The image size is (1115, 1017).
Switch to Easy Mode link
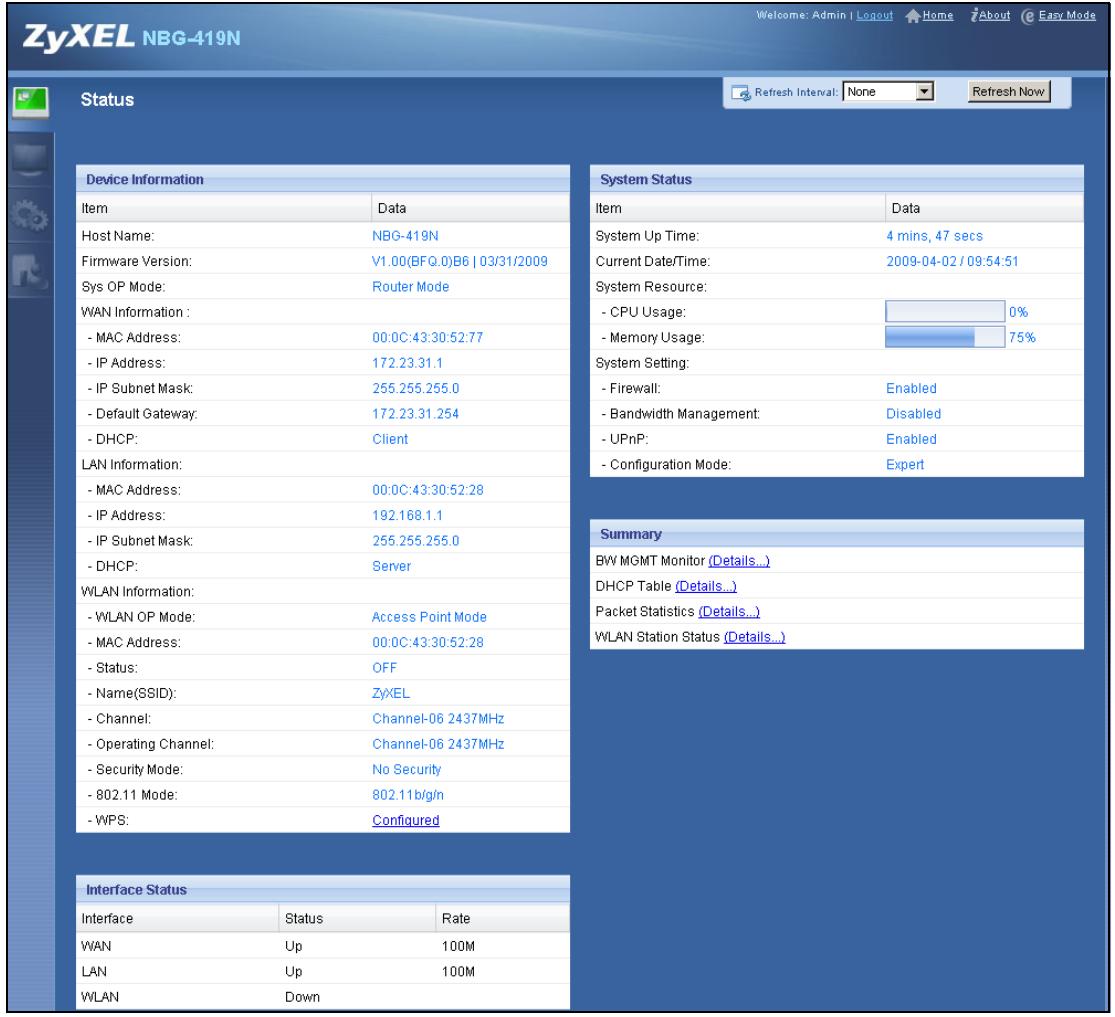tap(1067, 16)
